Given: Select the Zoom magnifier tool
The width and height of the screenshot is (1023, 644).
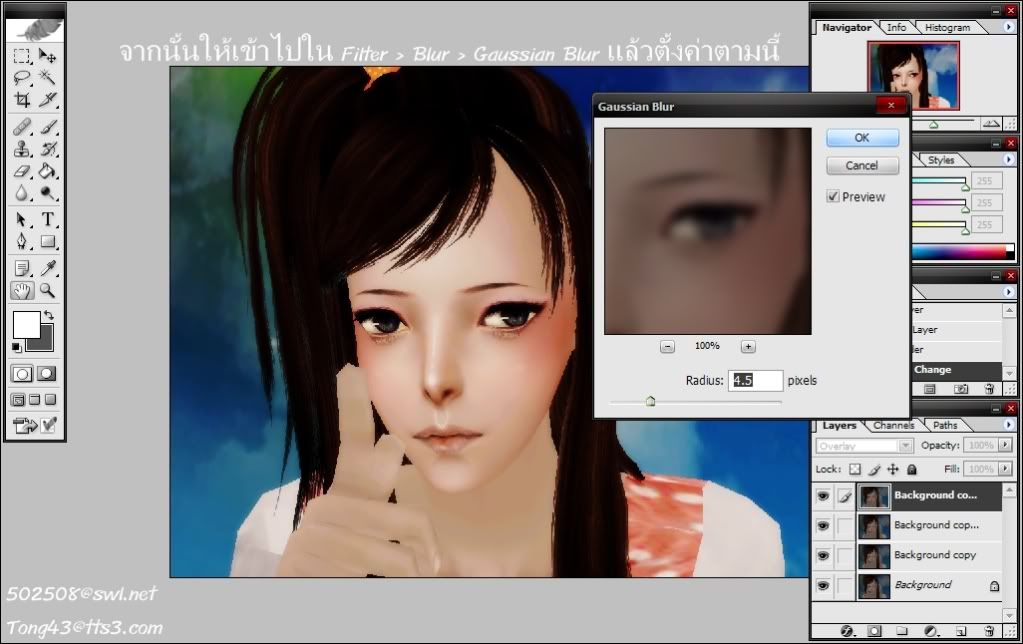Looking at the screenshot, I should [x=47, y=290].
